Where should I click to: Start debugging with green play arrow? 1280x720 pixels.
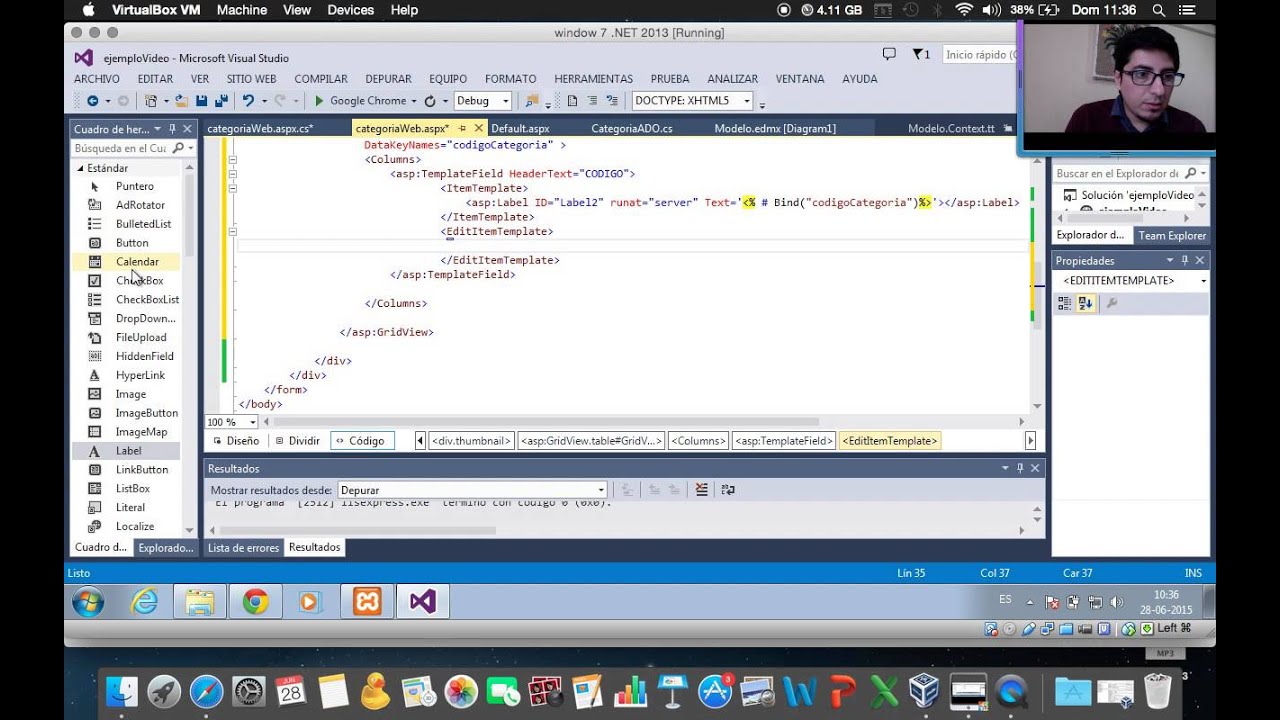pos(319,101)
